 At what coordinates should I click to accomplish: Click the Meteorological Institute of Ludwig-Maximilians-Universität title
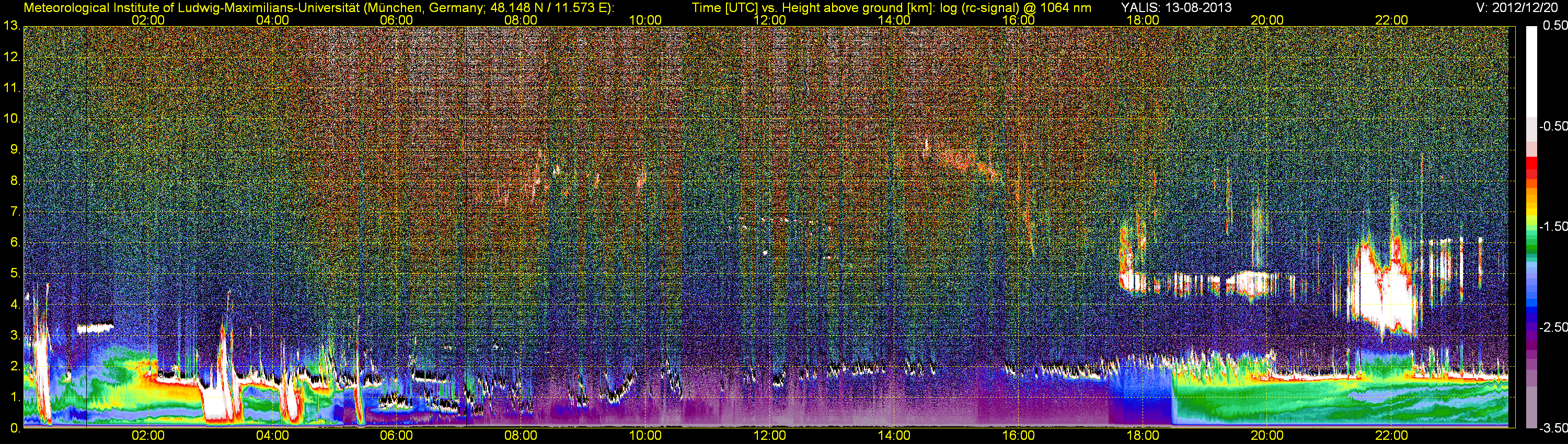click(193, 7)
